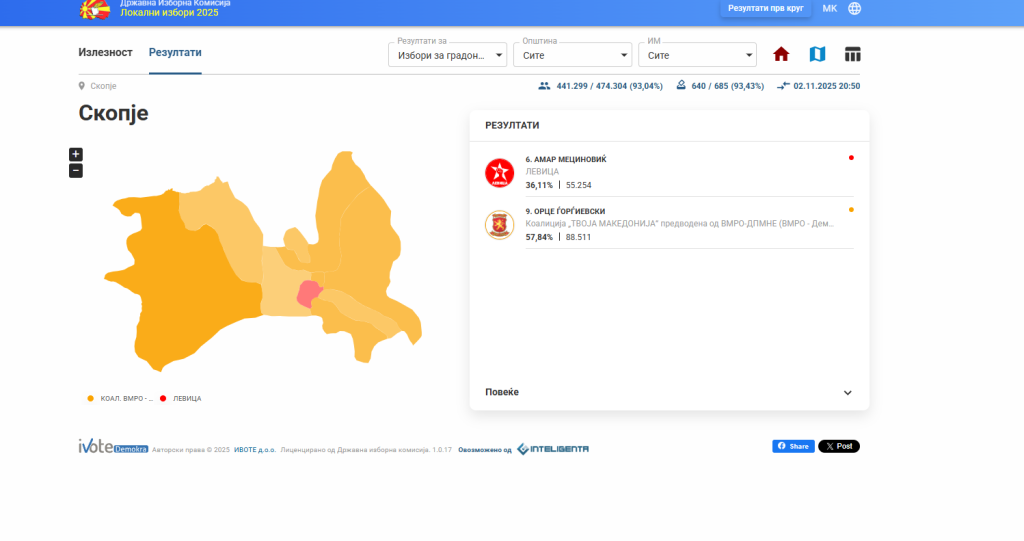The height and width of the screenshot is (541, 1024).
Task: Switch to the map view icon
Action: 817,54
